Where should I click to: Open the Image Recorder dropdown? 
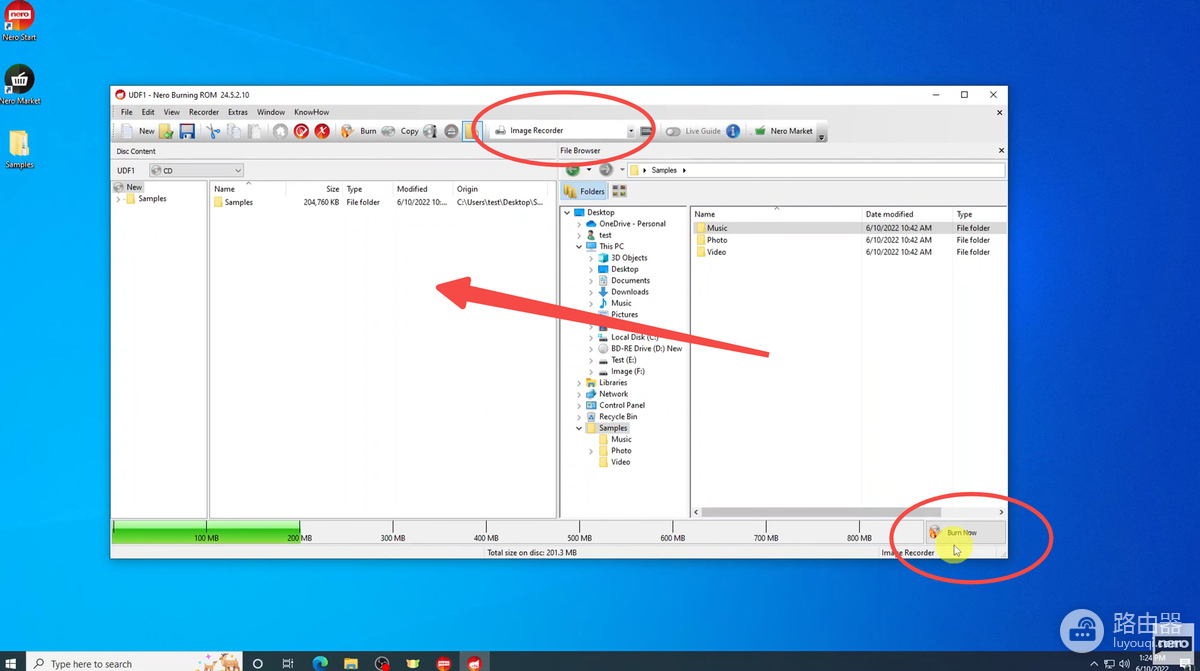(x=631, y=131)
